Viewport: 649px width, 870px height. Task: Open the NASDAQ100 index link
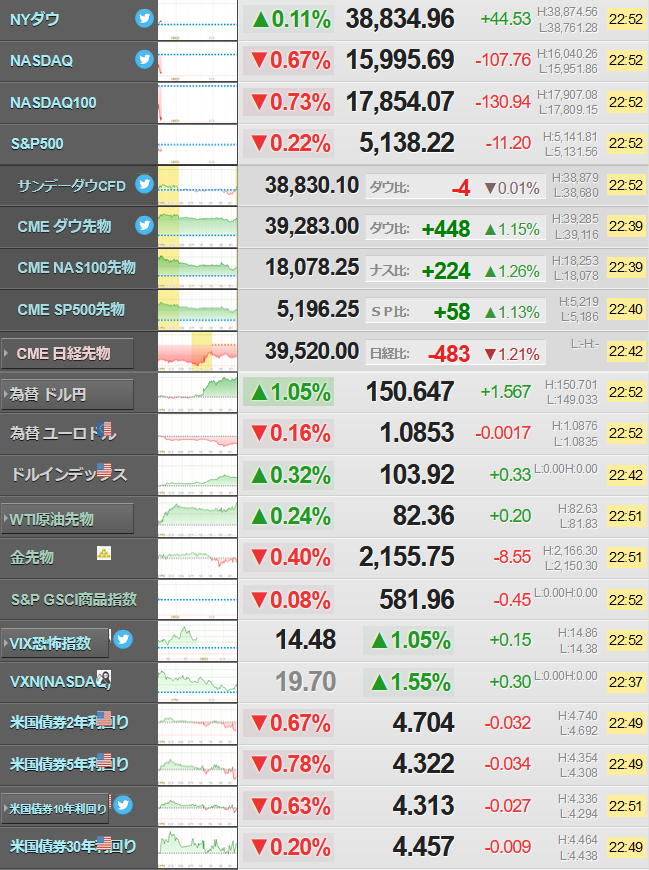(53, 103)
